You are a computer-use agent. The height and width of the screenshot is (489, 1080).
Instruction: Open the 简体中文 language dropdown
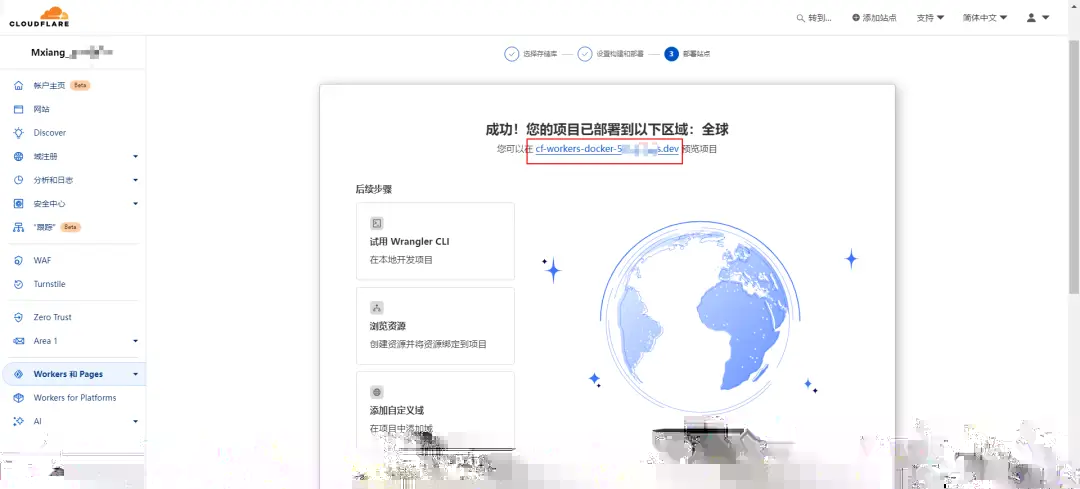click(985, 18)
